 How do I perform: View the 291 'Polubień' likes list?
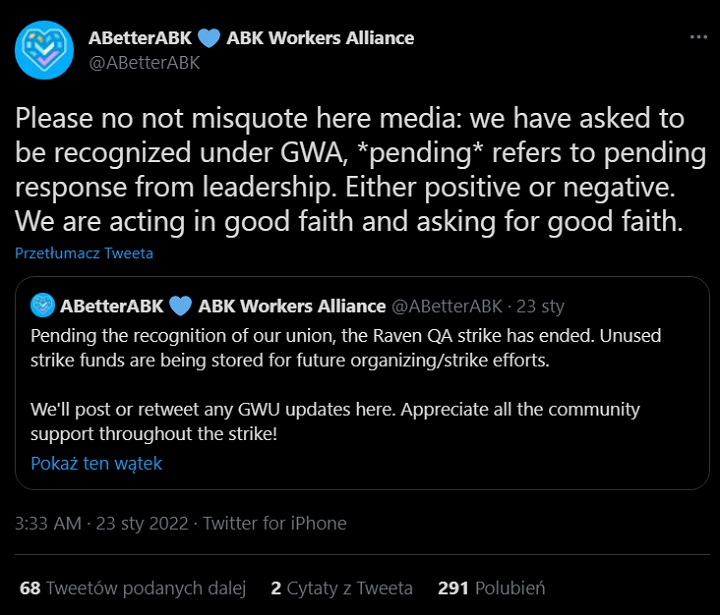tap(490, 588)
